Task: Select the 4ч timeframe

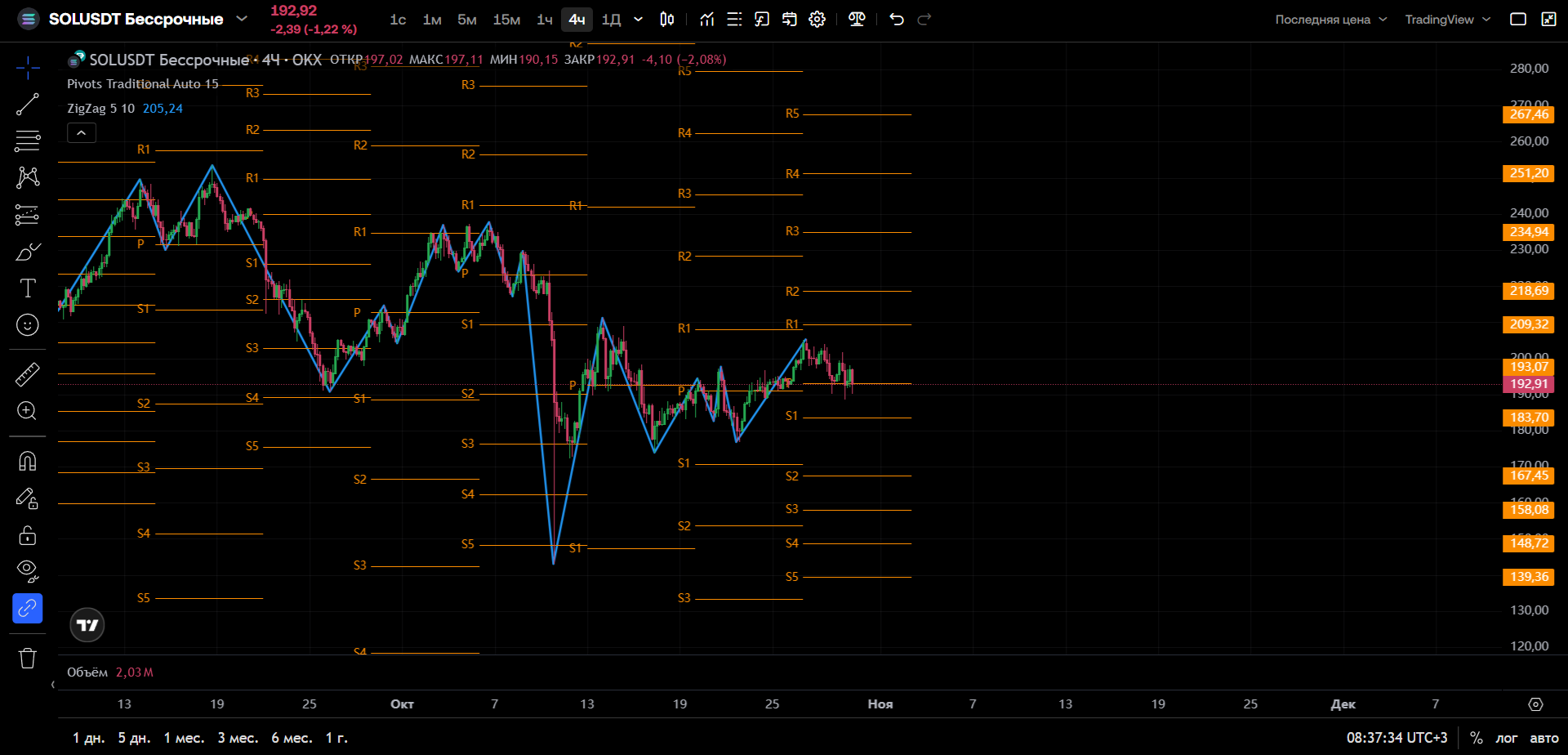Action: pyautogui.click(x=577, y=19)
